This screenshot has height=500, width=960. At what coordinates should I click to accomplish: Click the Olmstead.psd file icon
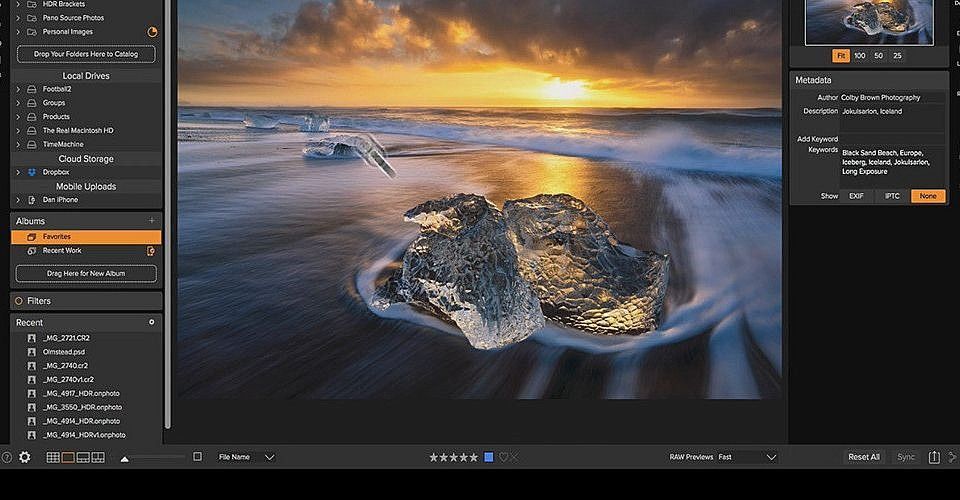point(32,352)
